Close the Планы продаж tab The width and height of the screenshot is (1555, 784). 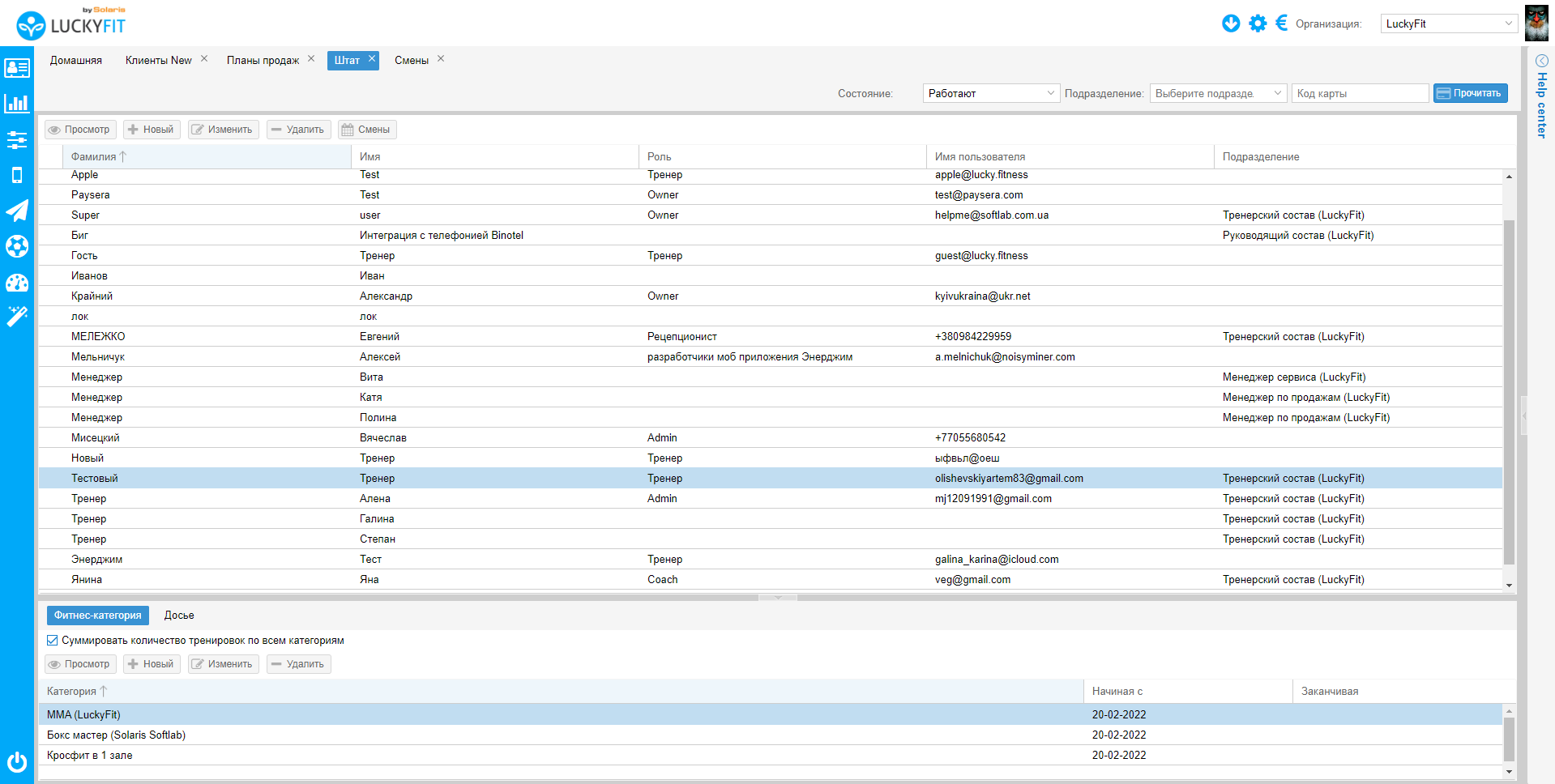311,59
